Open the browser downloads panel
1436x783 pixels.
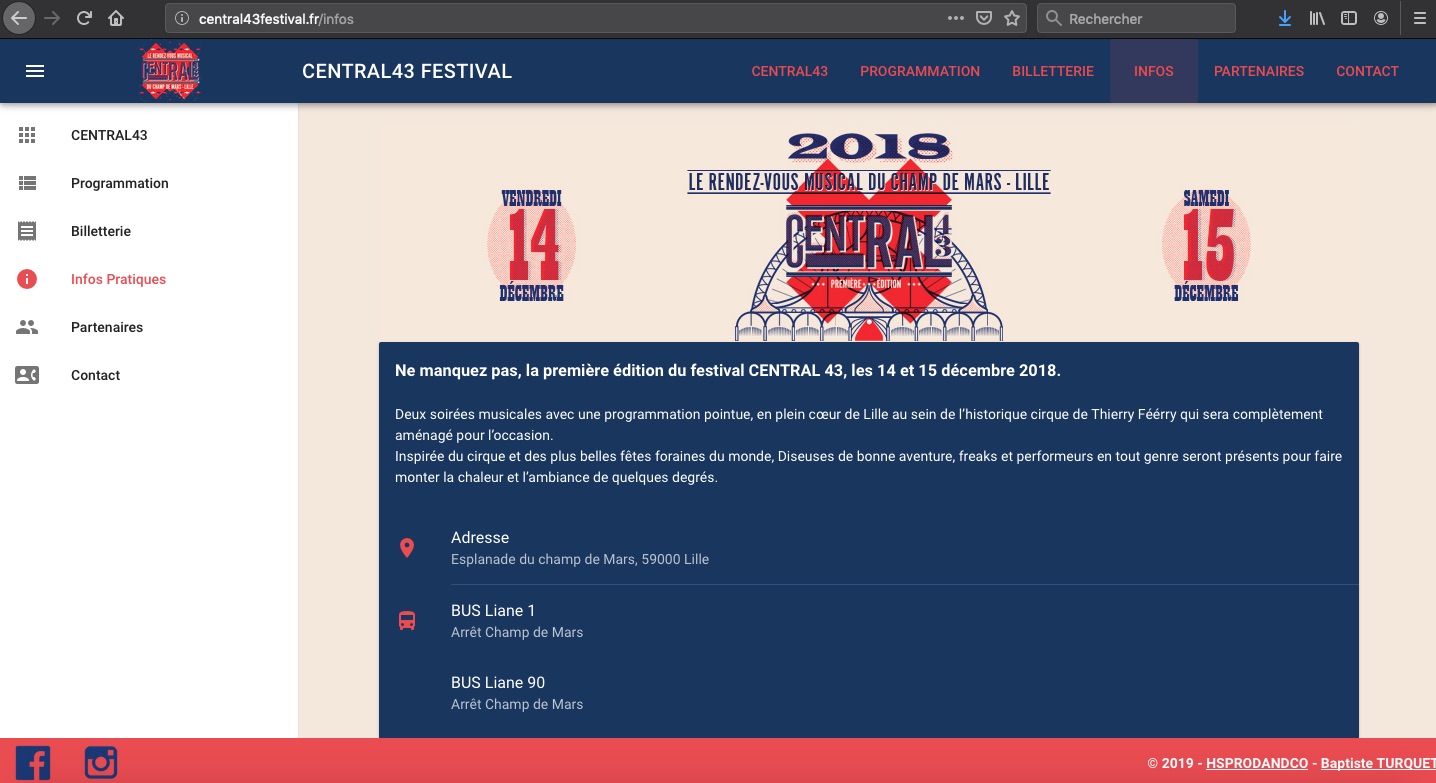(x=1285, y=18)
